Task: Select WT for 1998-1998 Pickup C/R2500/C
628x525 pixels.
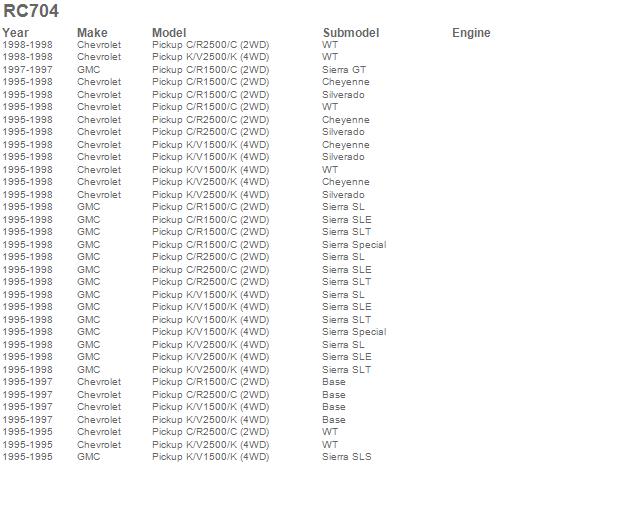Action: 330,45
